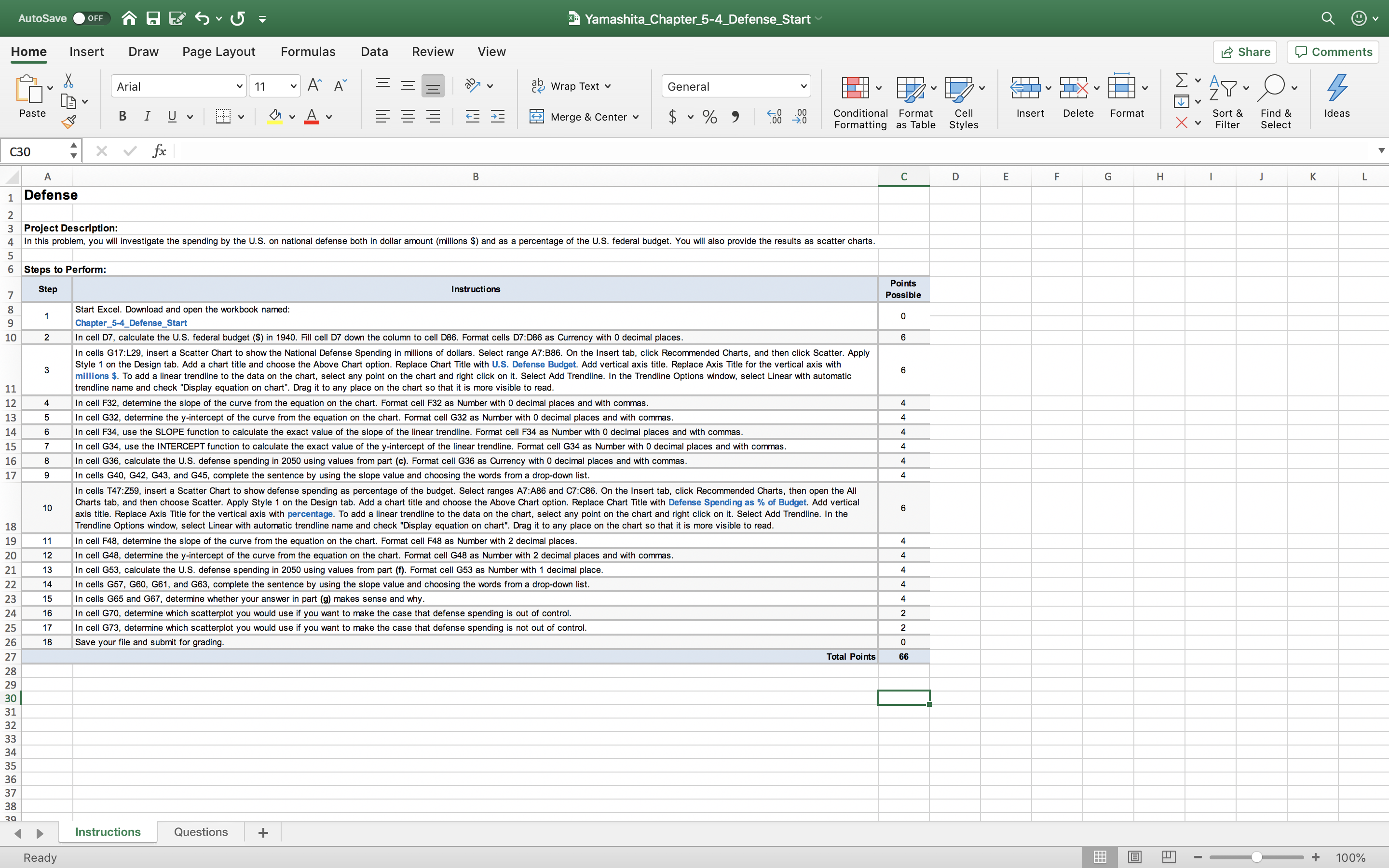This screenshot has width=1389, height=868.
Task: Add a new sheet with plus button
Action: pos(263,832)
